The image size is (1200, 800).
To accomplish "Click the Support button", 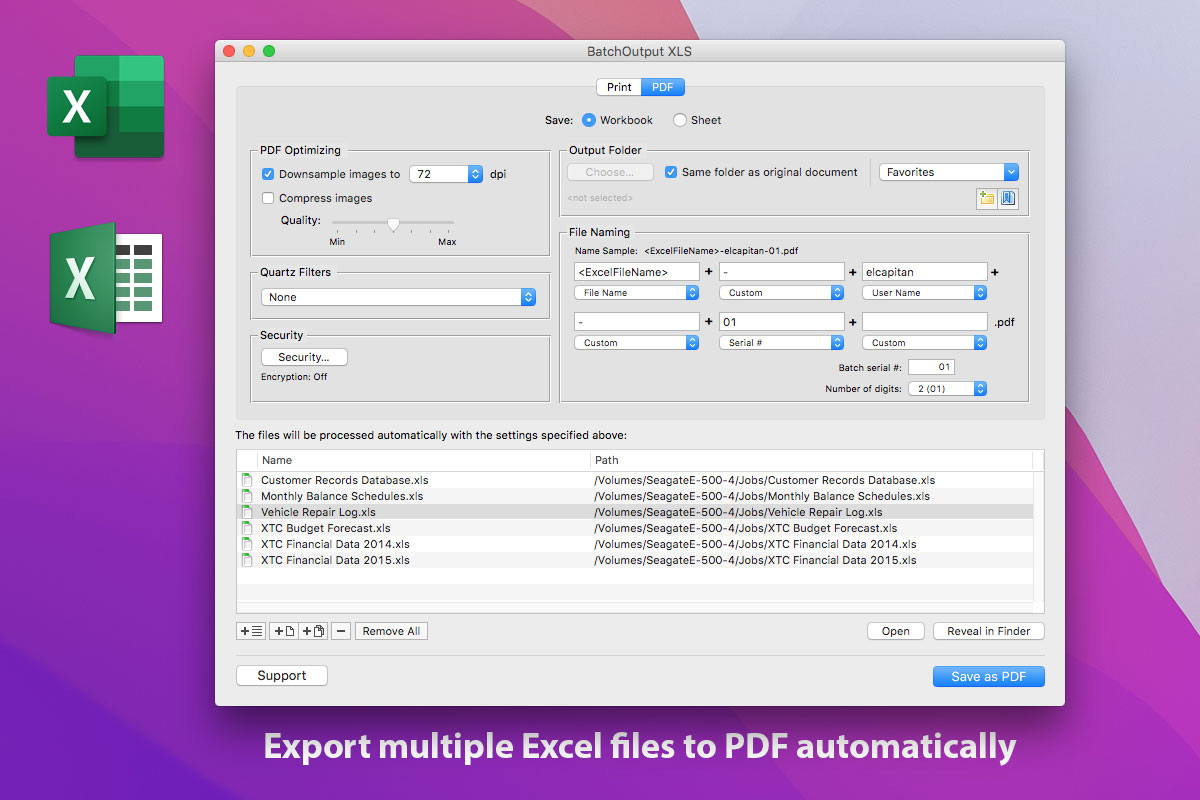I will point(282,676).
